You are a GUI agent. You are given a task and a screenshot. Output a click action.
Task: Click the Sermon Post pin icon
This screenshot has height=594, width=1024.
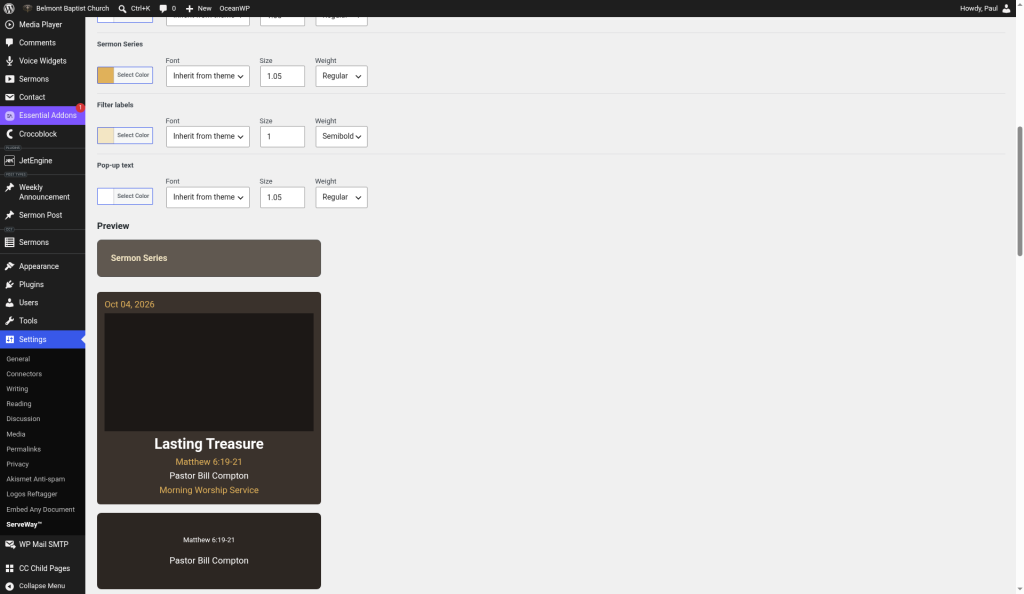click(9, 215)
